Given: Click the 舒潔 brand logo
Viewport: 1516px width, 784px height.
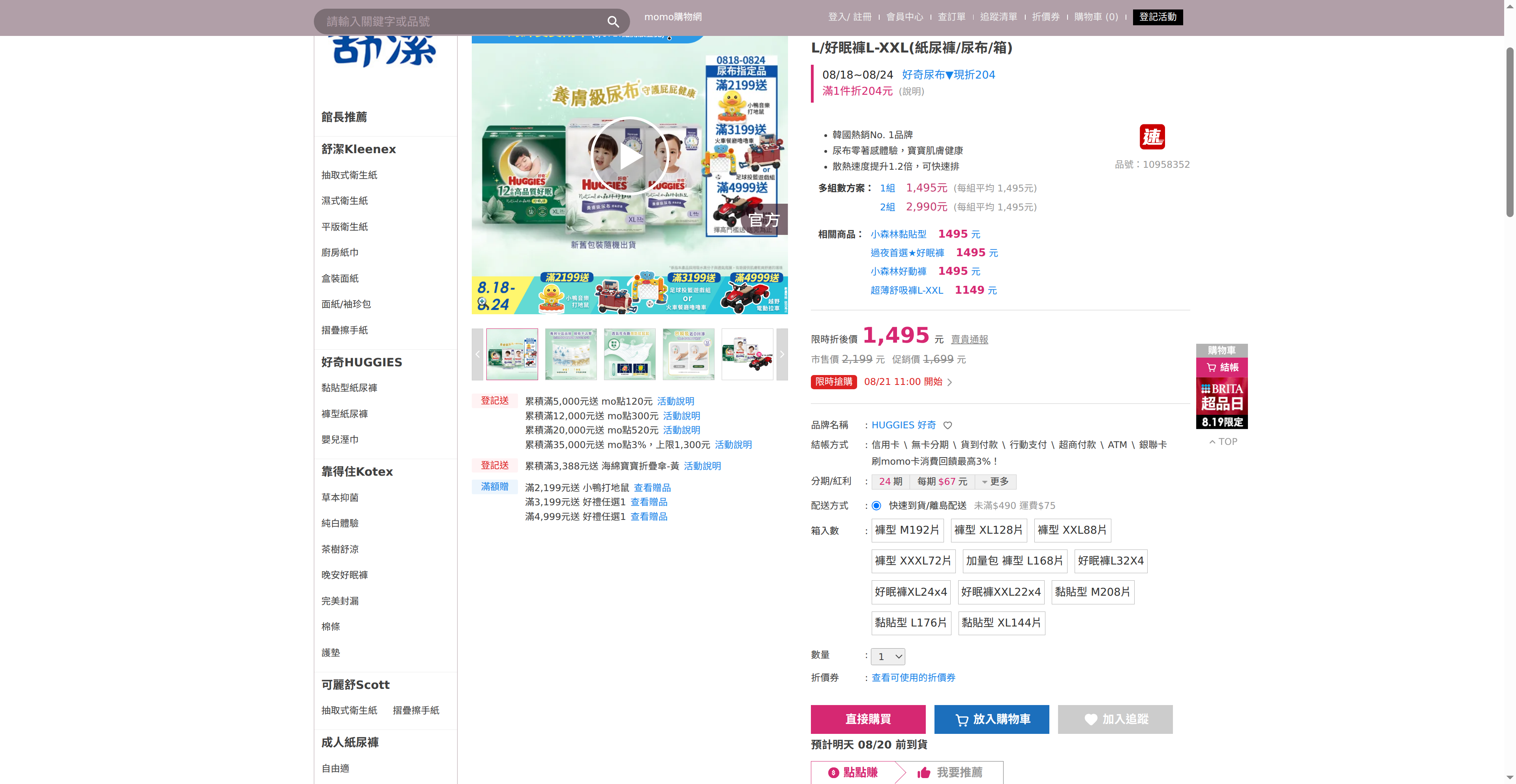Looking at the screenshot, I should point(385,51).
